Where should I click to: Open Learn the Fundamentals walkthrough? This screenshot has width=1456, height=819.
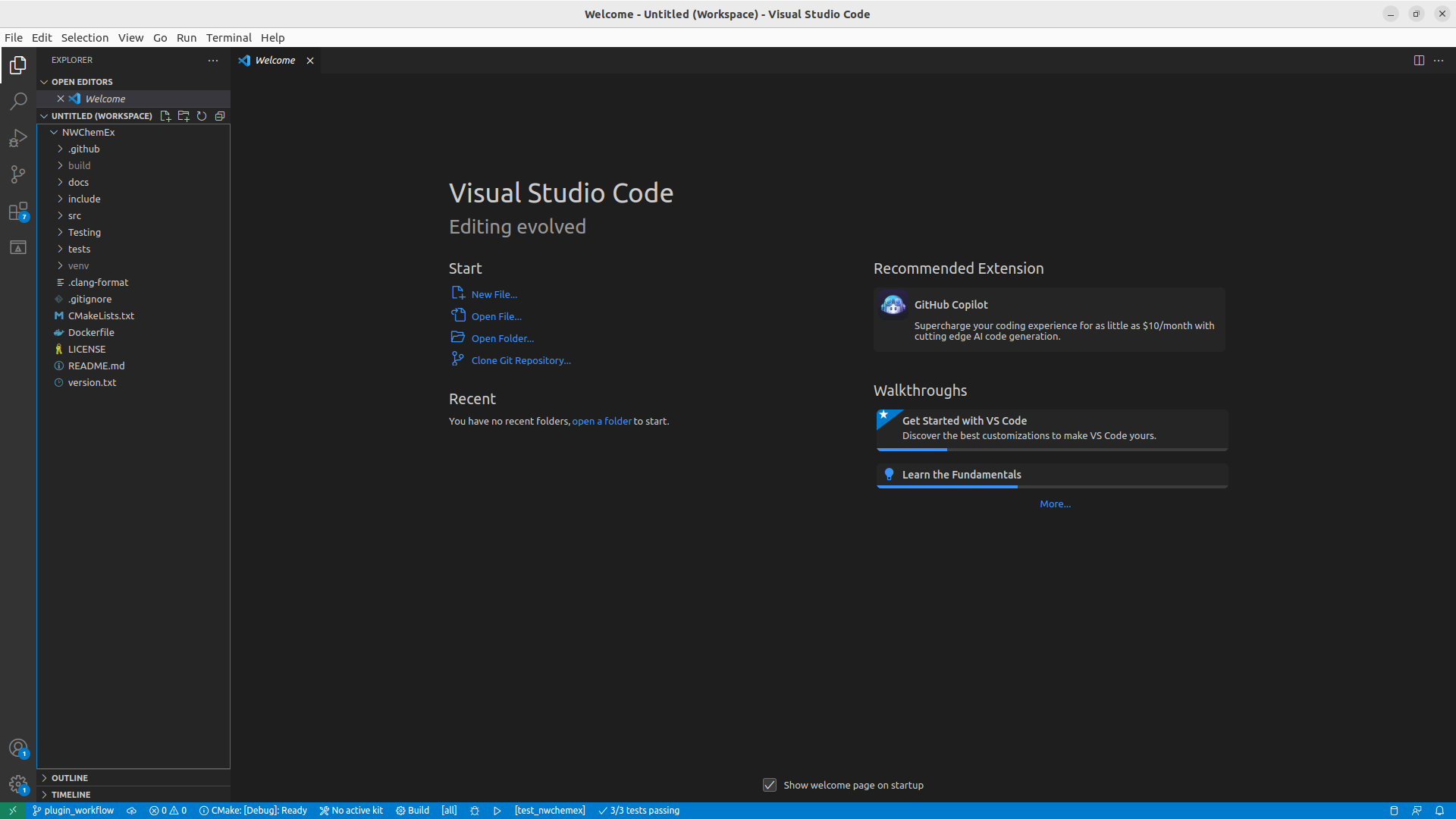1052,475
